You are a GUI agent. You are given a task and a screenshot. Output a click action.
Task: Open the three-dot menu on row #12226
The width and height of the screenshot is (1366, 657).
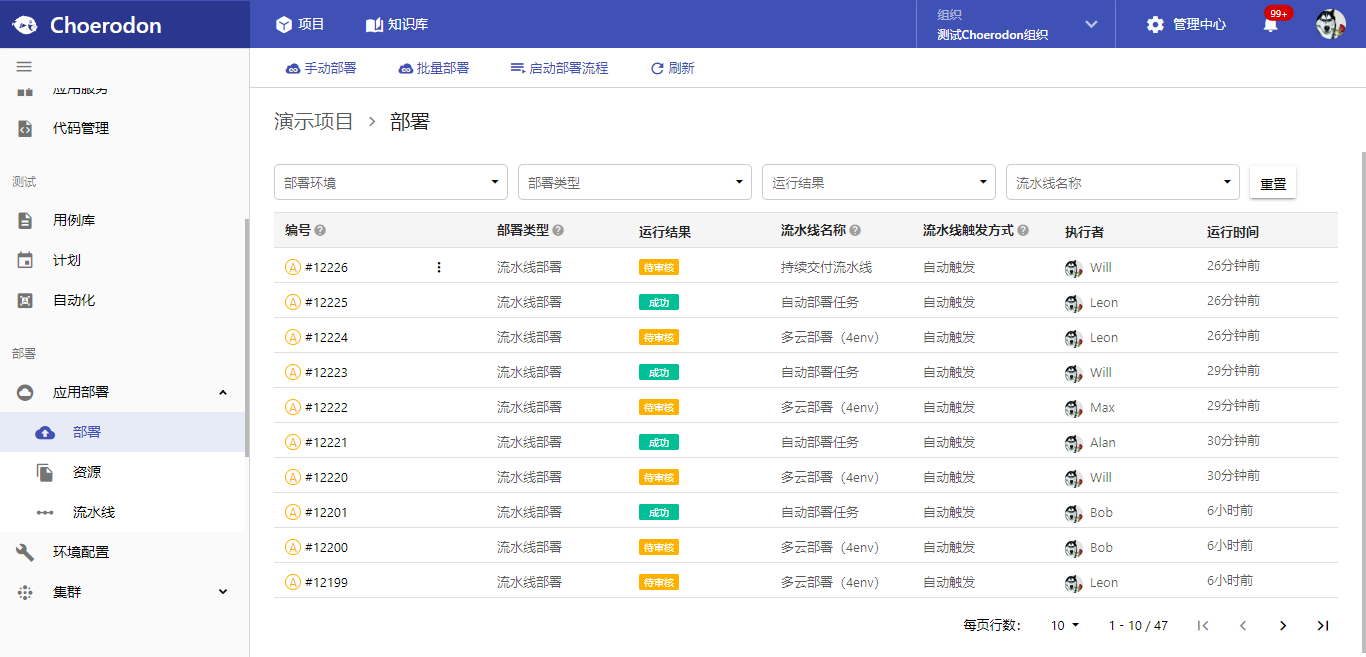tap(438, 267)
